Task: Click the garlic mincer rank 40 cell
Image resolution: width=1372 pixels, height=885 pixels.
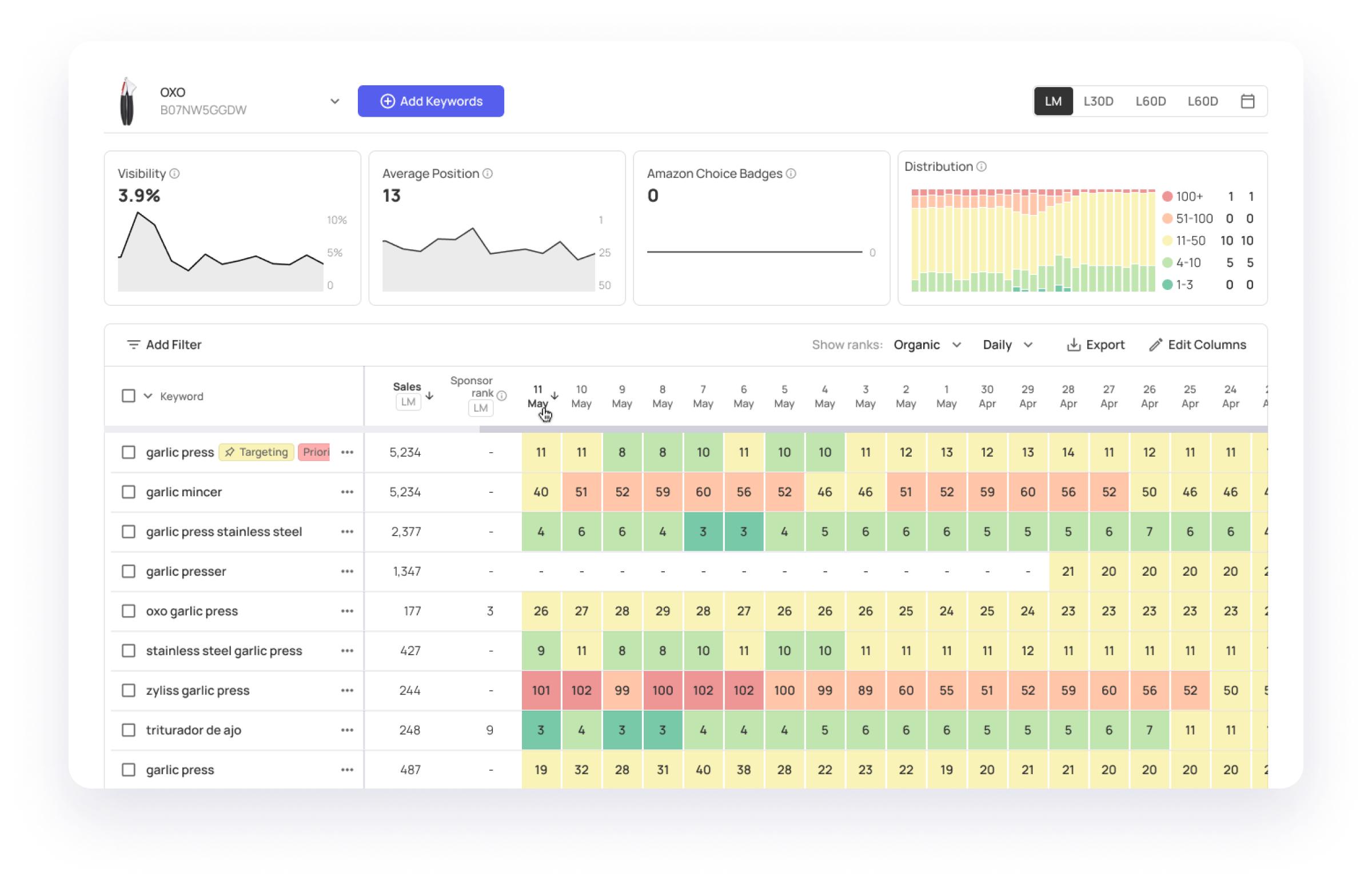Action: point(541,492)
